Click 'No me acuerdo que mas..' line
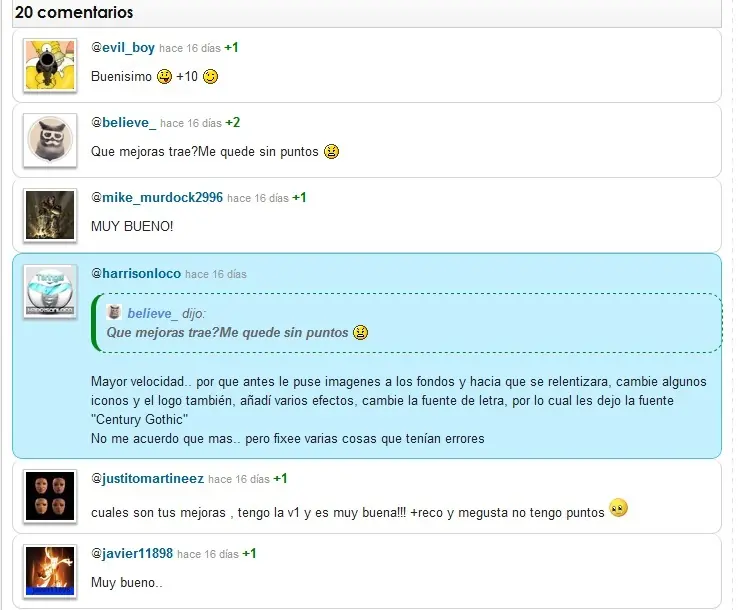The width and height of the screenshot is (738, 610). [x=288, y=439]
